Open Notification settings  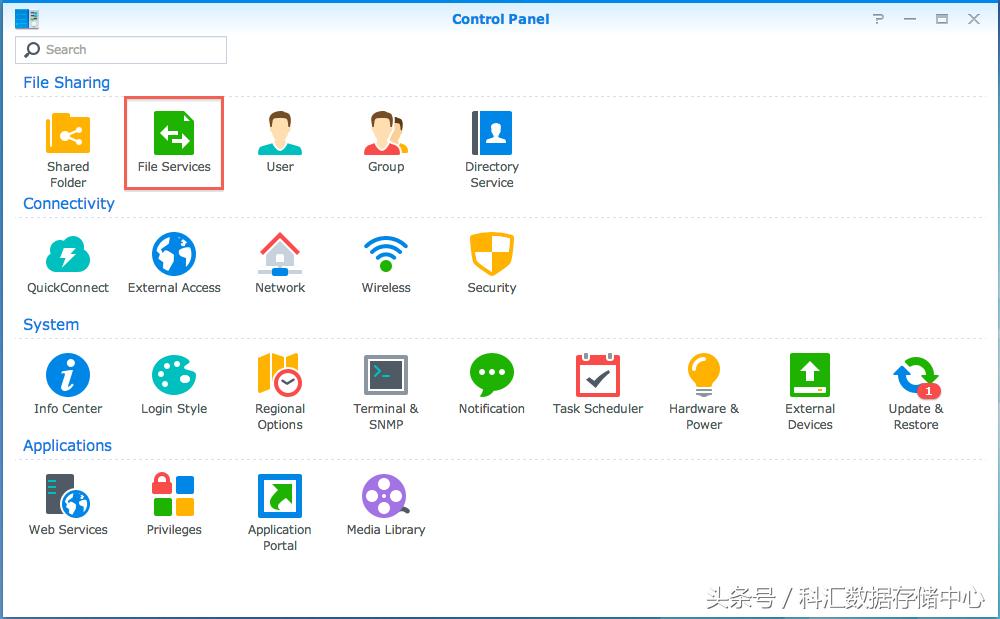coord(492,385)
